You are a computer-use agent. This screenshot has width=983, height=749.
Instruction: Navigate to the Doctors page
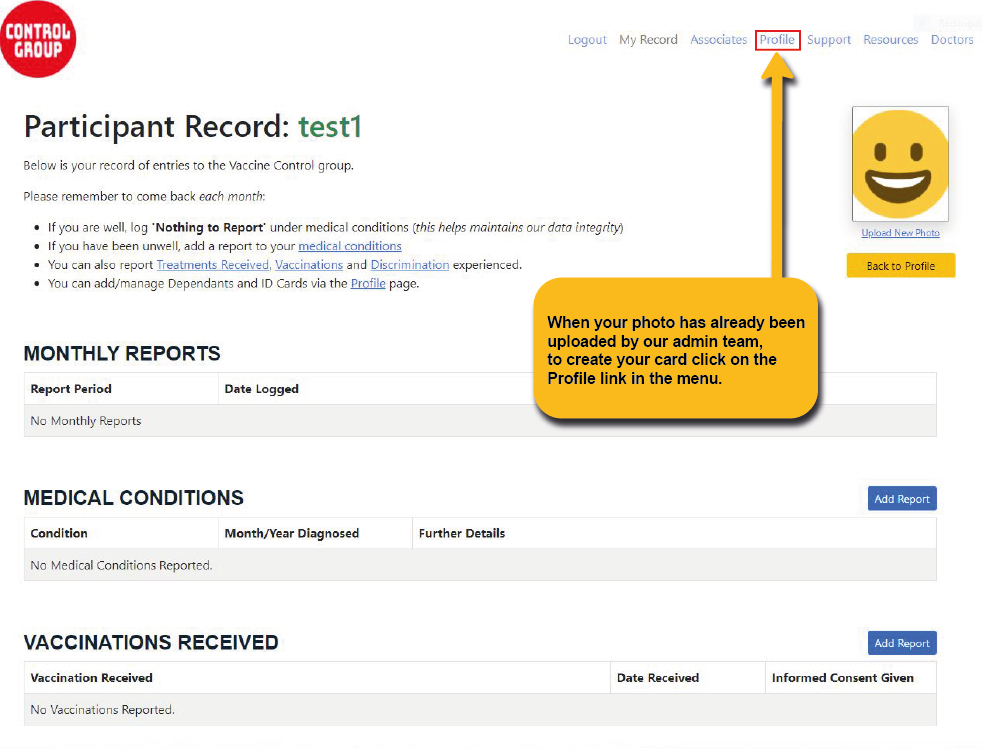pos(952,40)
